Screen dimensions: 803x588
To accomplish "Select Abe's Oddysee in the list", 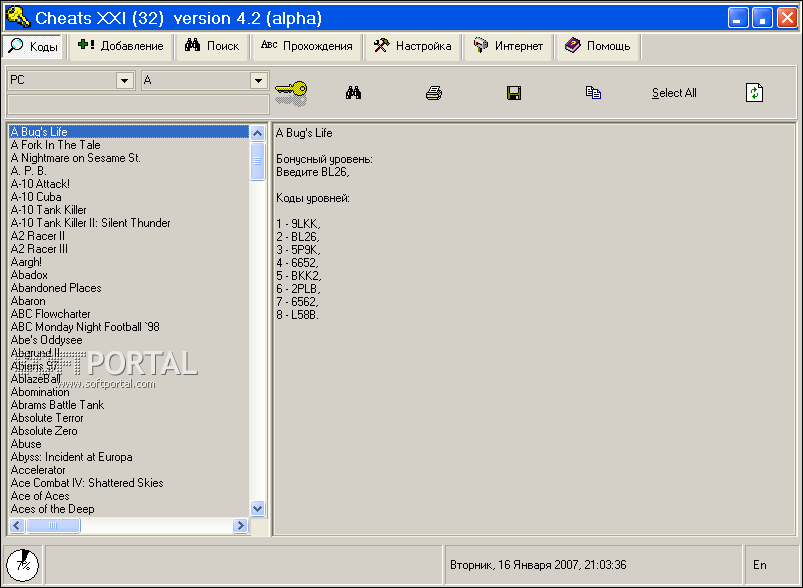I will [x=129, y=340].
